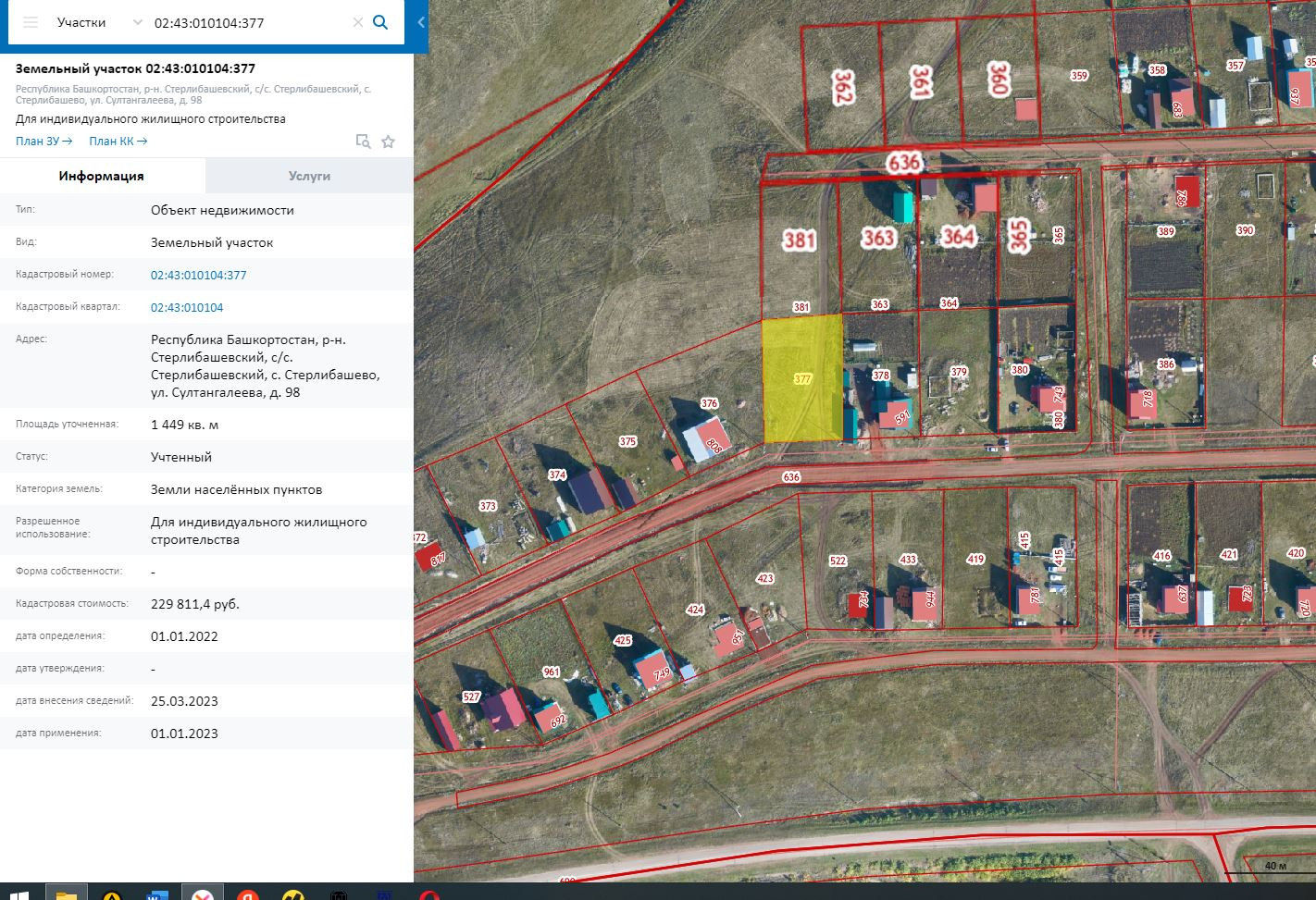Click the 40 м map scale indicator
The height and width of the screenshot is (900, 1316).
(1274, 867)
